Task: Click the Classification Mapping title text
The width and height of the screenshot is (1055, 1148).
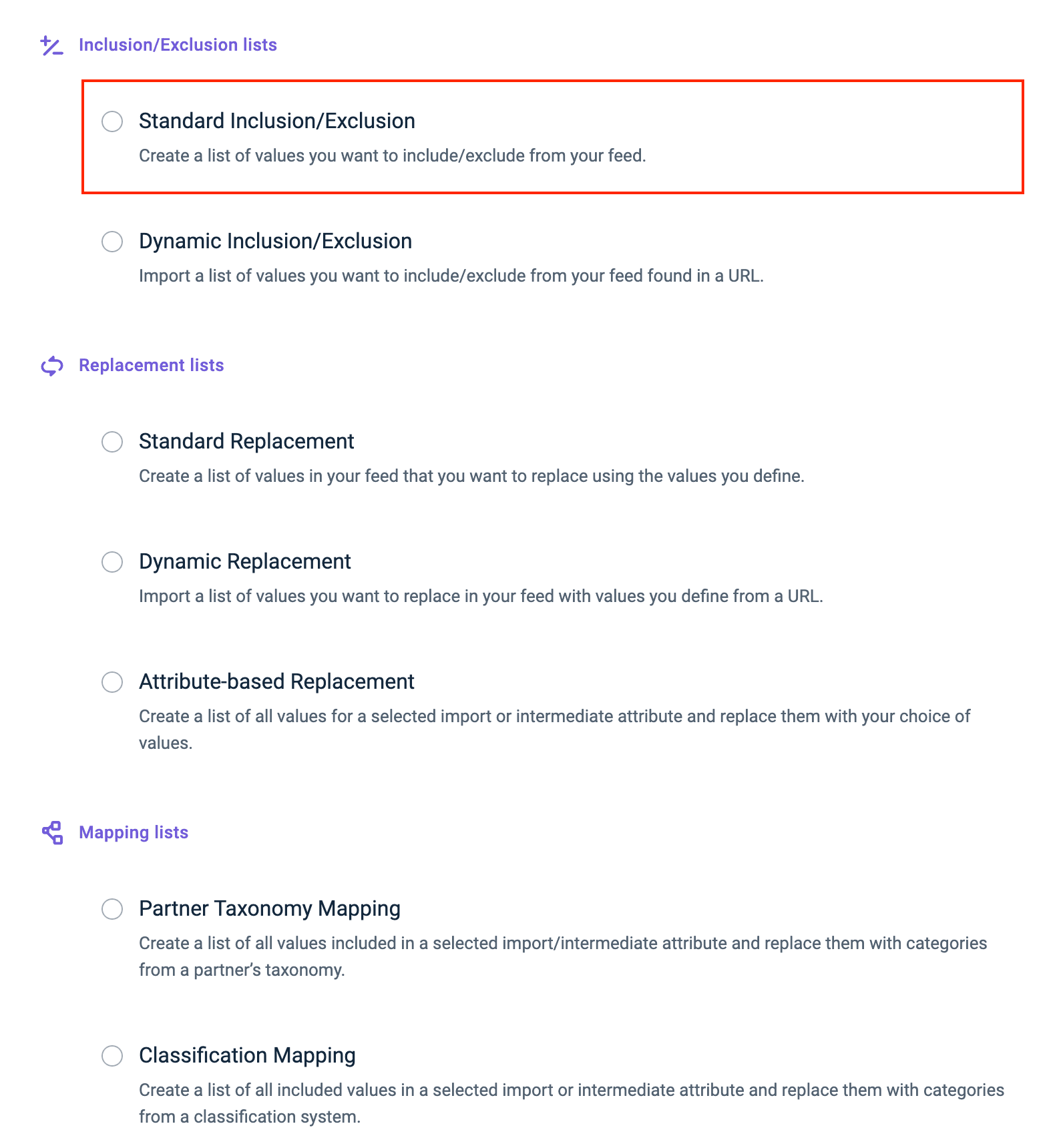Action: 247,1055
